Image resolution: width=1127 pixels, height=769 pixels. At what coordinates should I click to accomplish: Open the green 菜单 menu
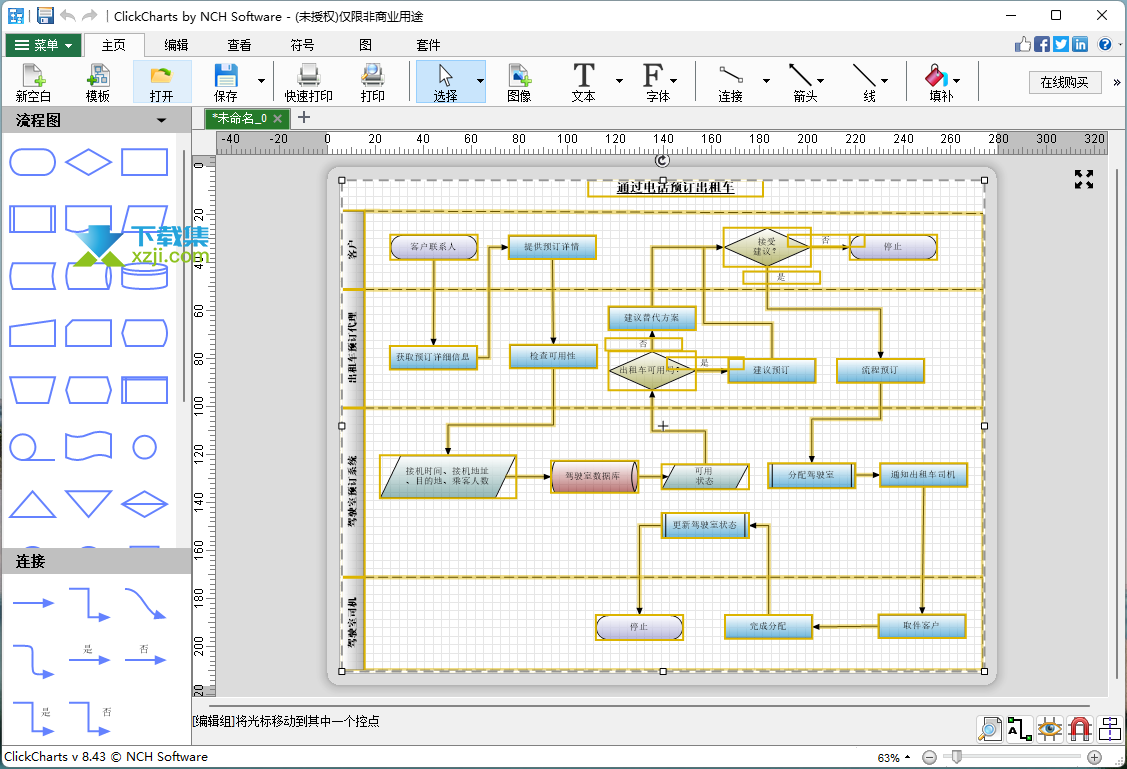[43, 45]
